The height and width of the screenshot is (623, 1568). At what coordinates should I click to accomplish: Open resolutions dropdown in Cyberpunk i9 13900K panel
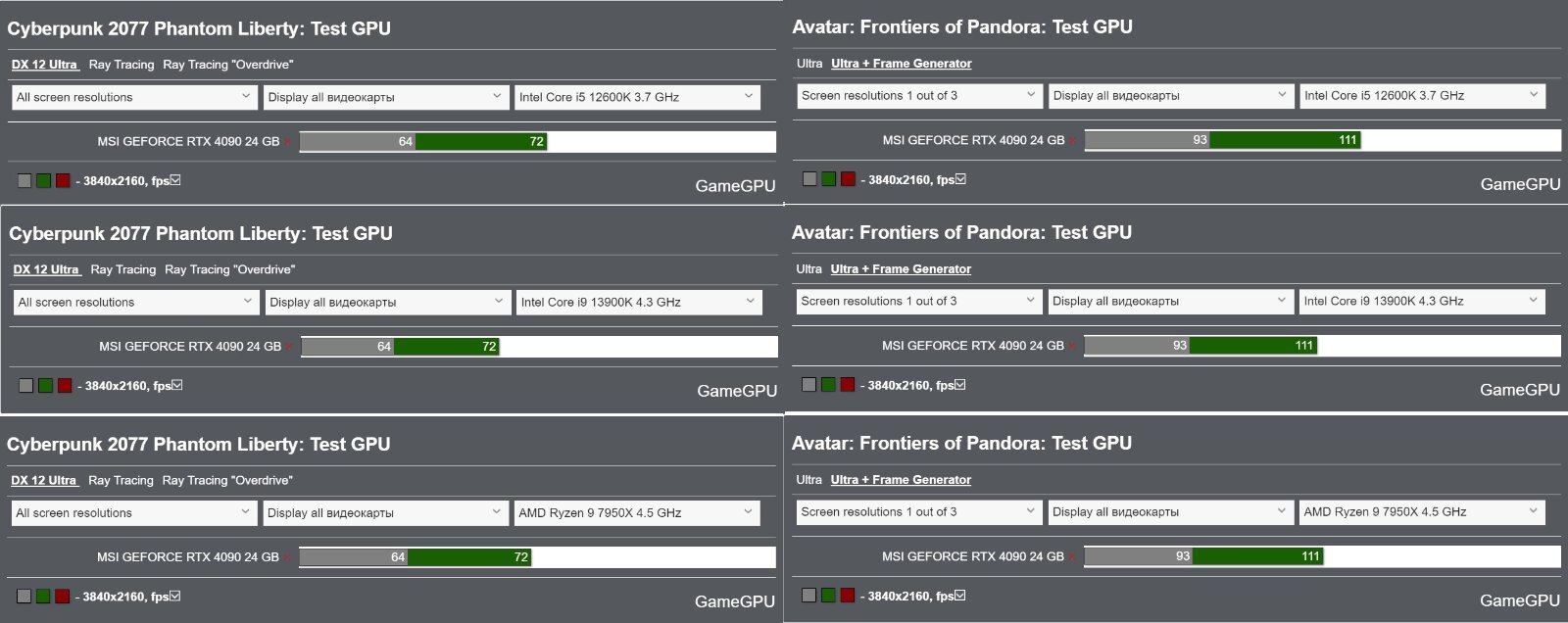[x=136, y=302]
